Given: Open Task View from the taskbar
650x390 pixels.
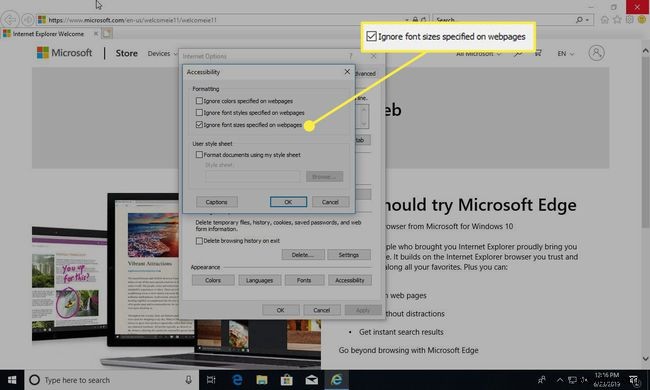Looking at the screenshot, I should [x=211, y=380].
